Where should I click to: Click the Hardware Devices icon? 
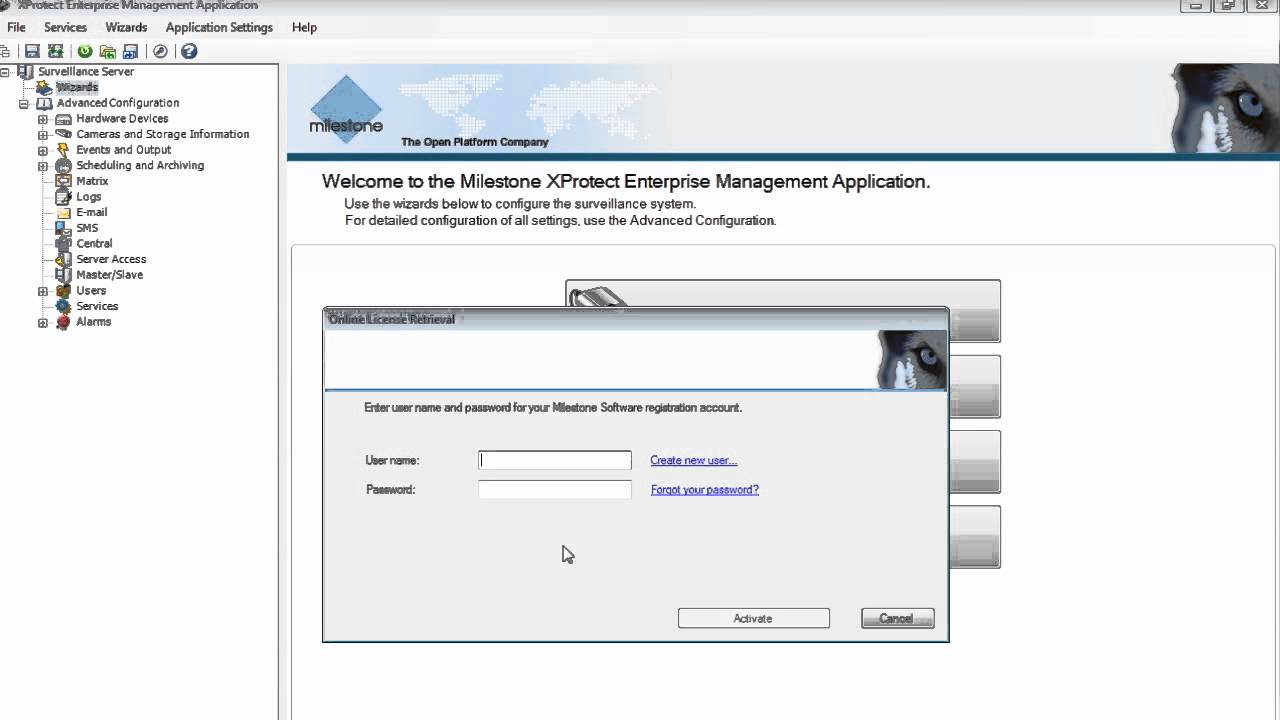[64, 119]
